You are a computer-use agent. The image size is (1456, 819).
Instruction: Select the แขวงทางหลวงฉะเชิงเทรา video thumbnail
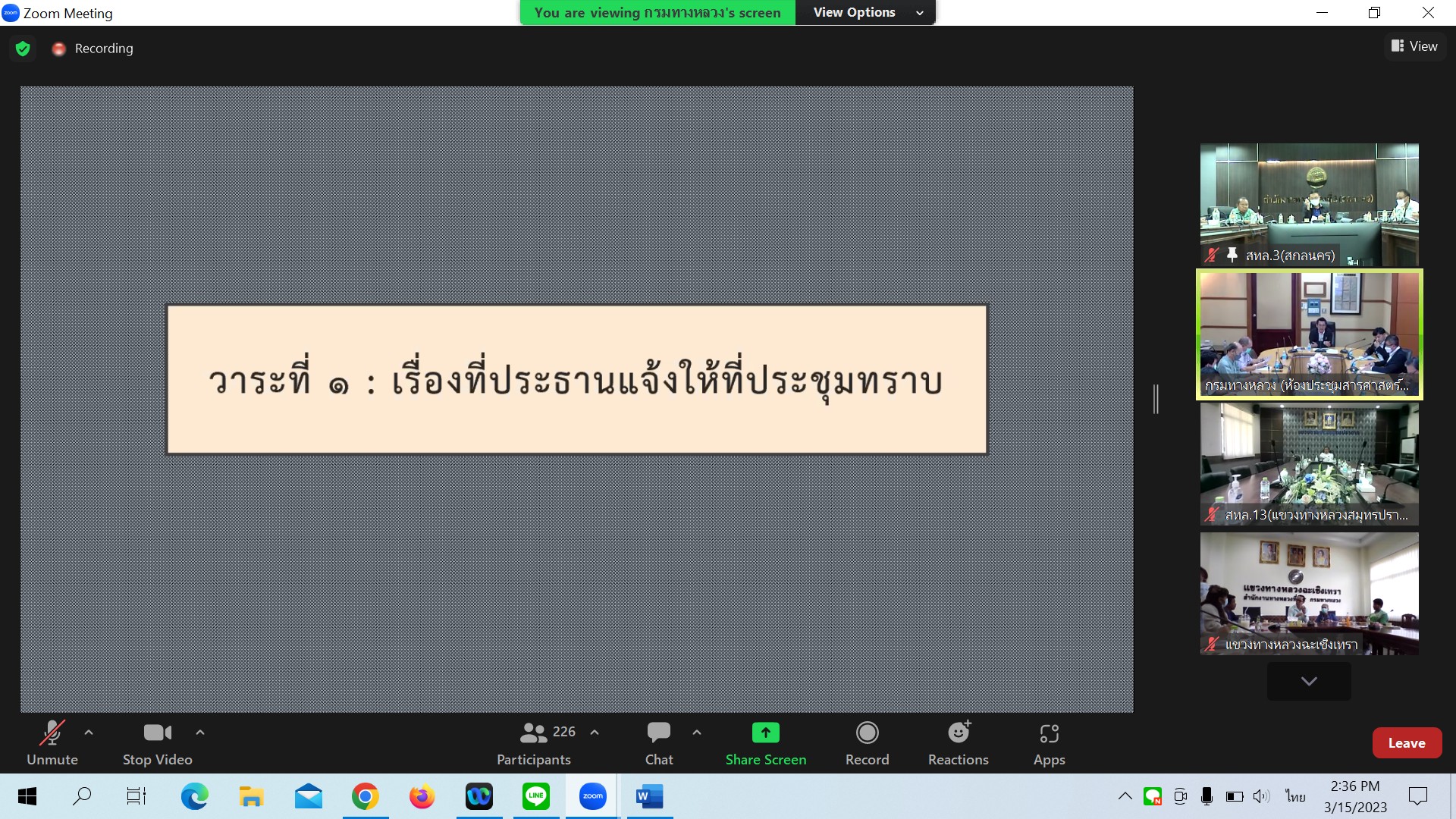point(1309,593)
